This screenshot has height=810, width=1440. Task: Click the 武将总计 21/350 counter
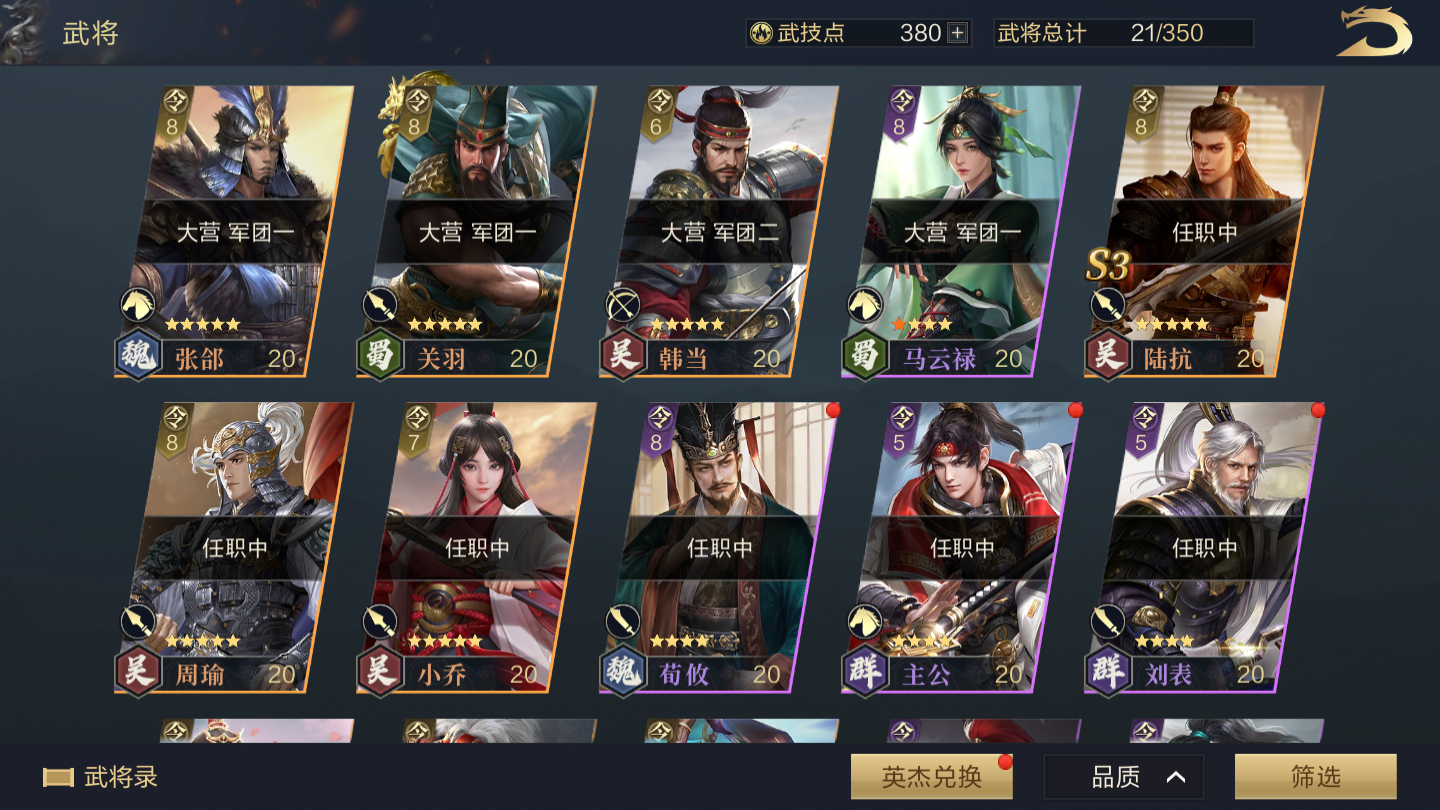click(1123, 33)
